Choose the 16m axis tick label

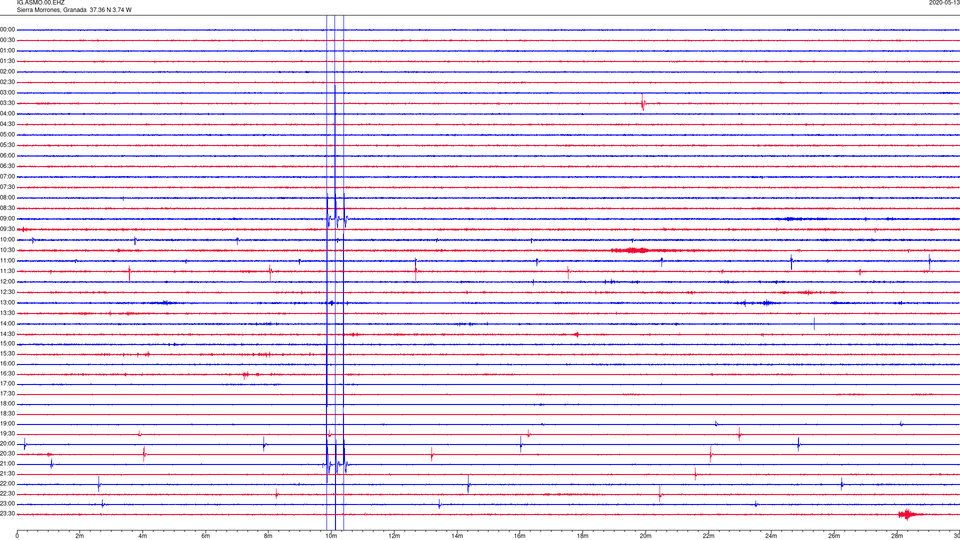(x=520, y=536)
